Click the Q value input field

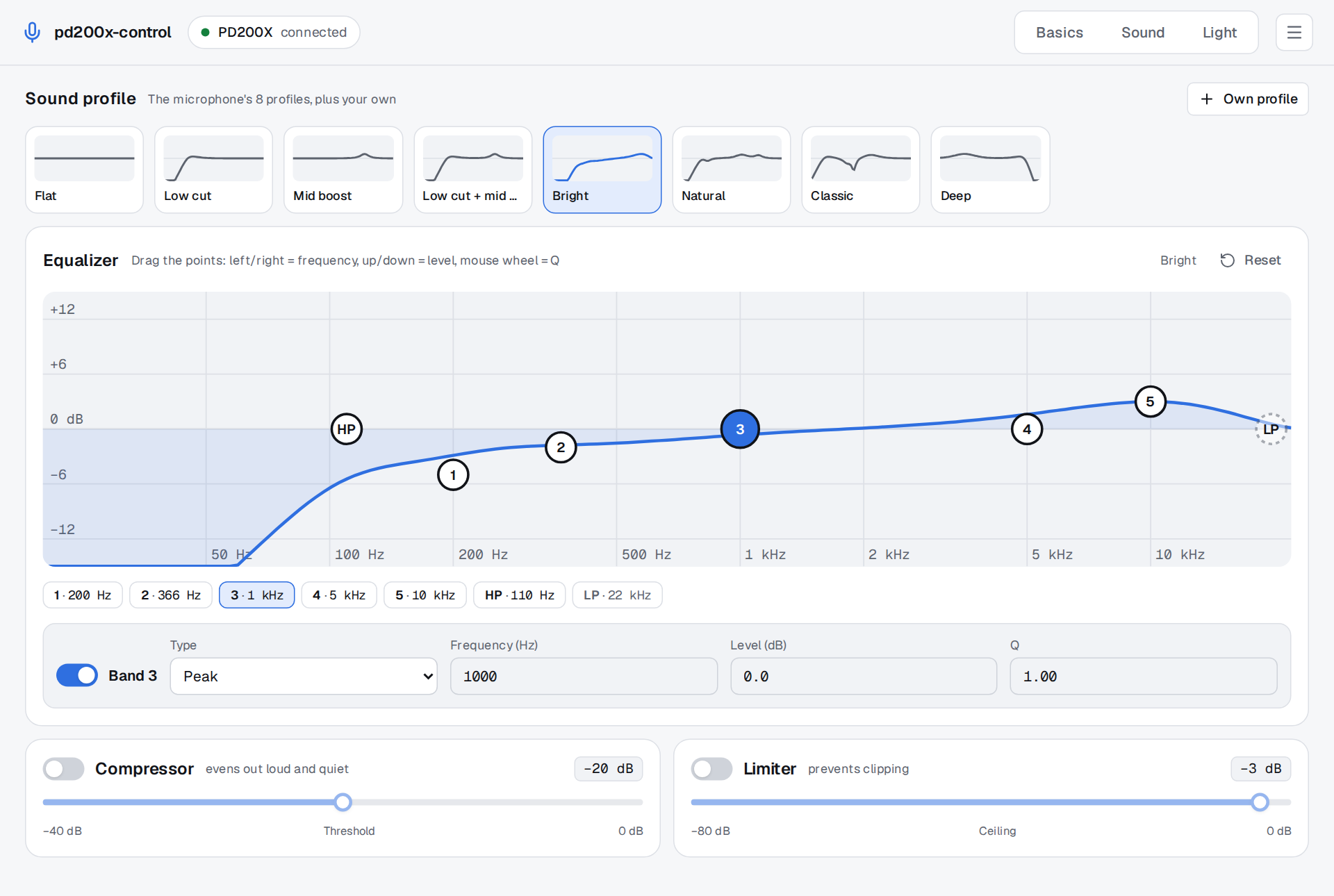click(x=1144, y=677)
